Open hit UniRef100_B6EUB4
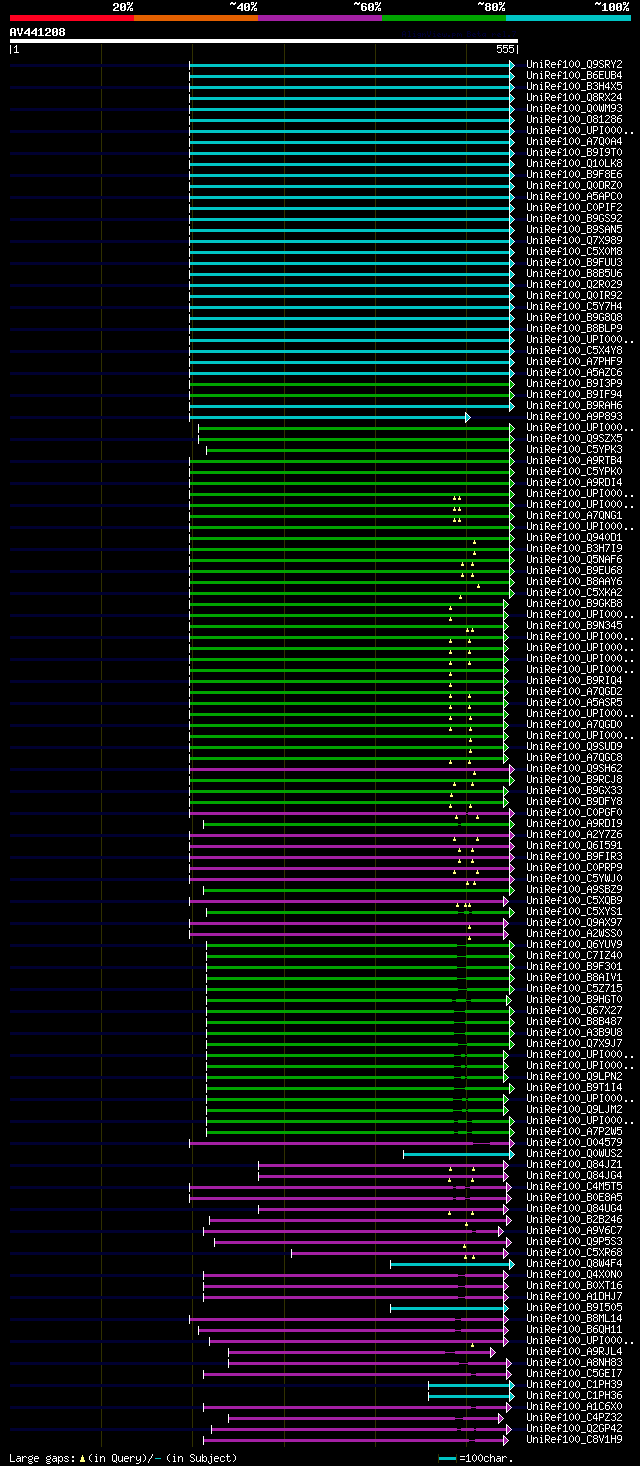 [x=574, y=75]
